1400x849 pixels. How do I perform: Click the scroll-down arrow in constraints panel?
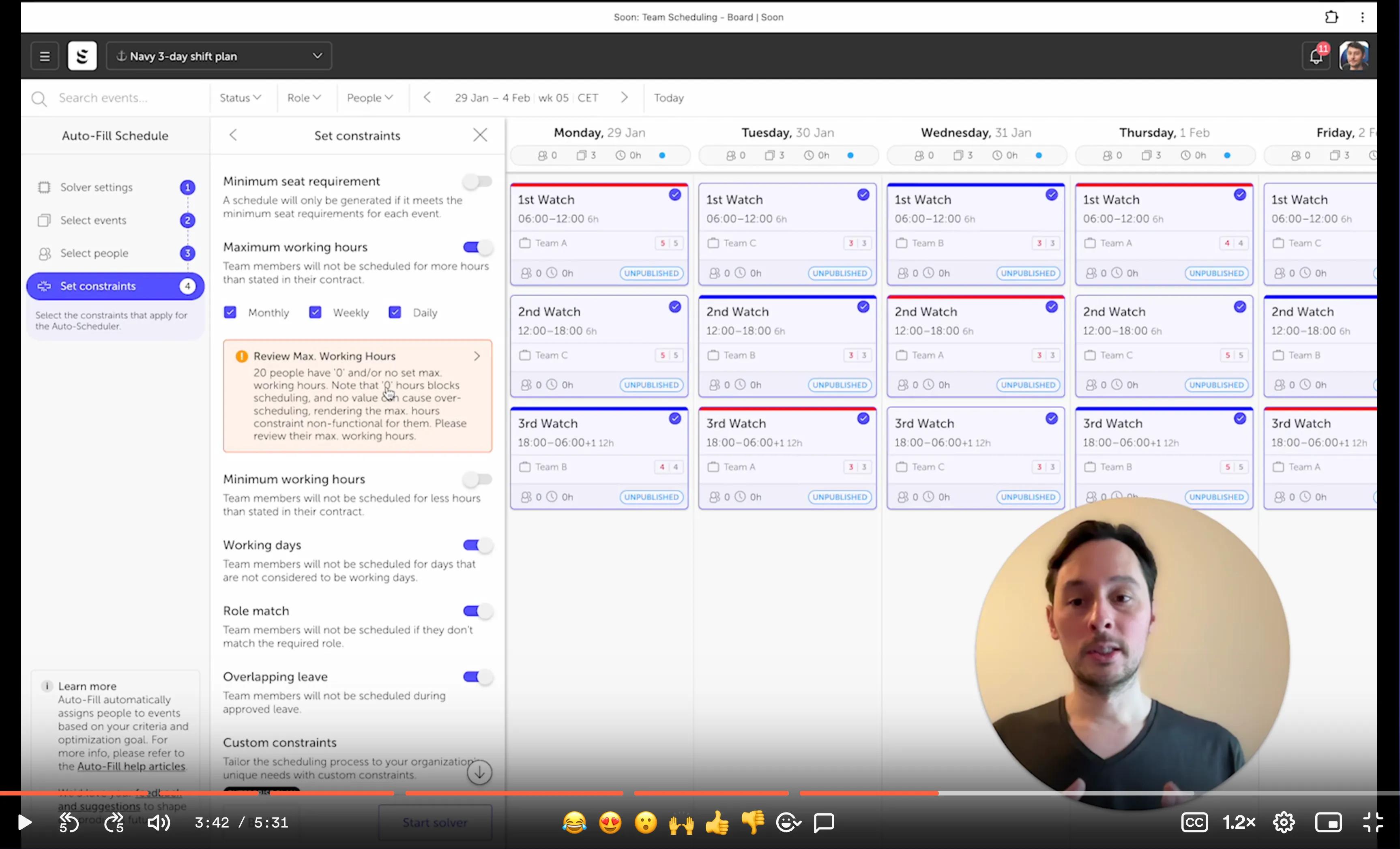tap(479, 773)
